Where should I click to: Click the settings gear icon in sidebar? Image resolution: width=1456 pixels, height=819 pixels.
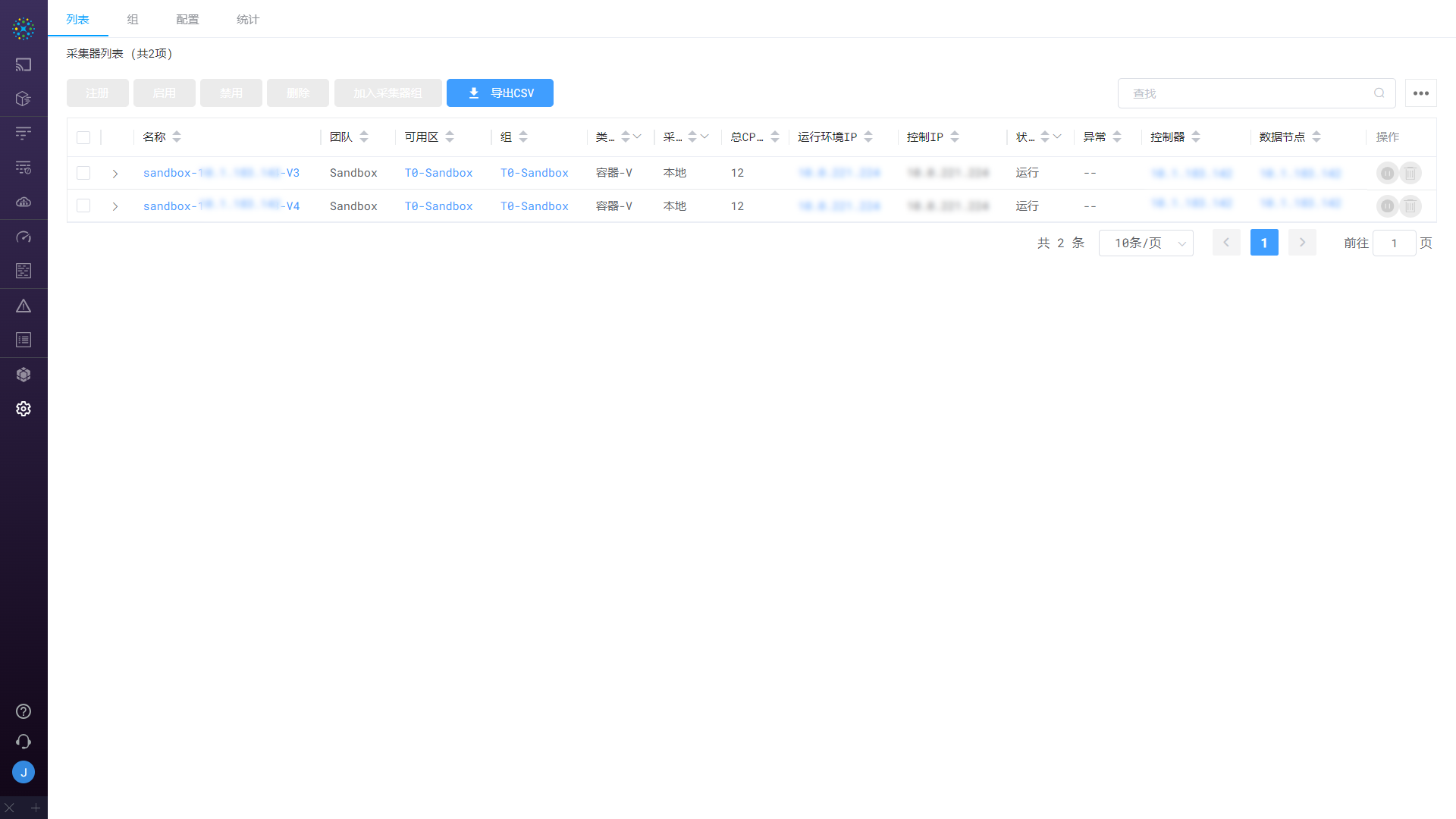click(24, 409)
